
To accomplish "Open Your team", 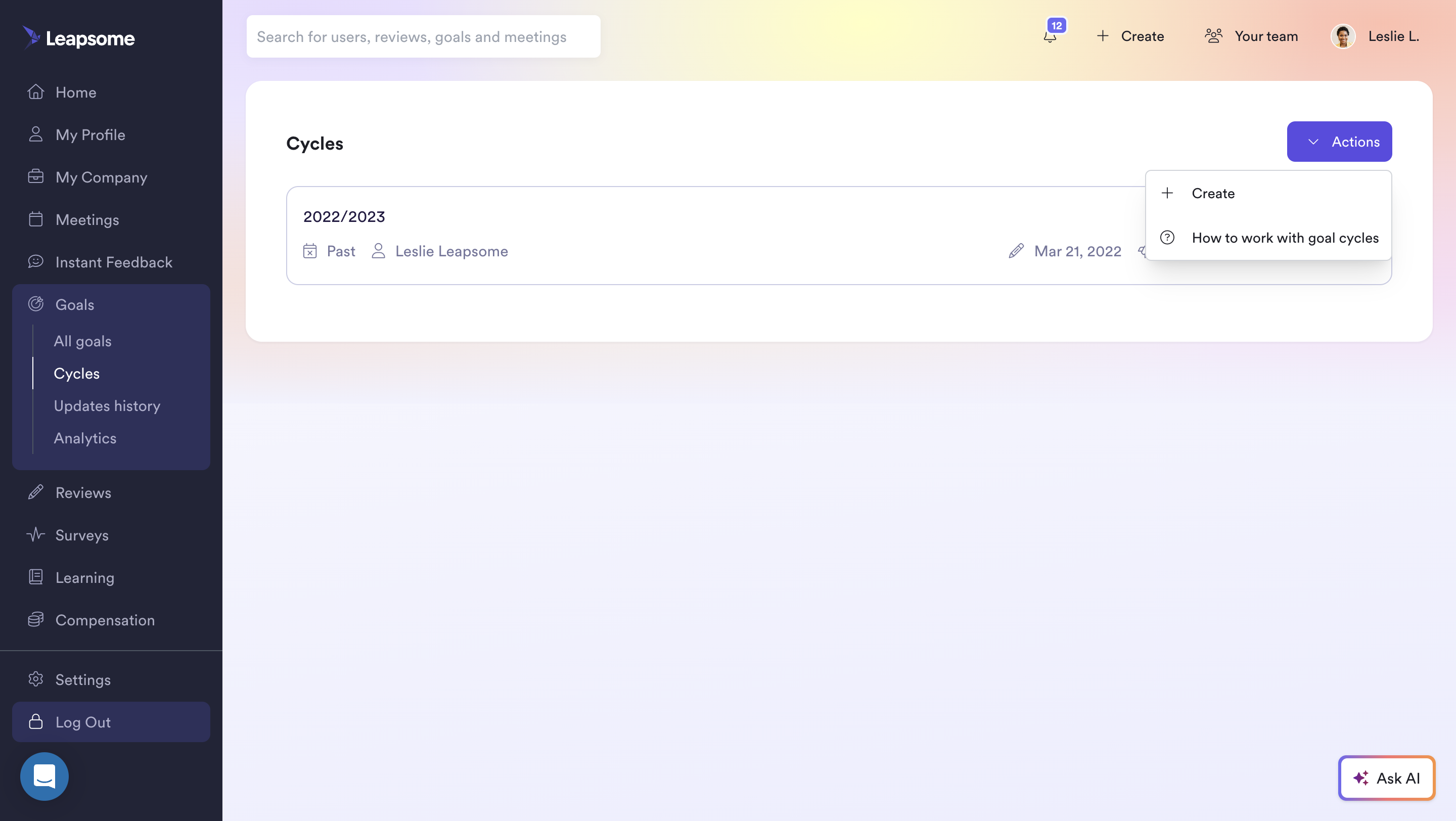I will (1251, 36).
